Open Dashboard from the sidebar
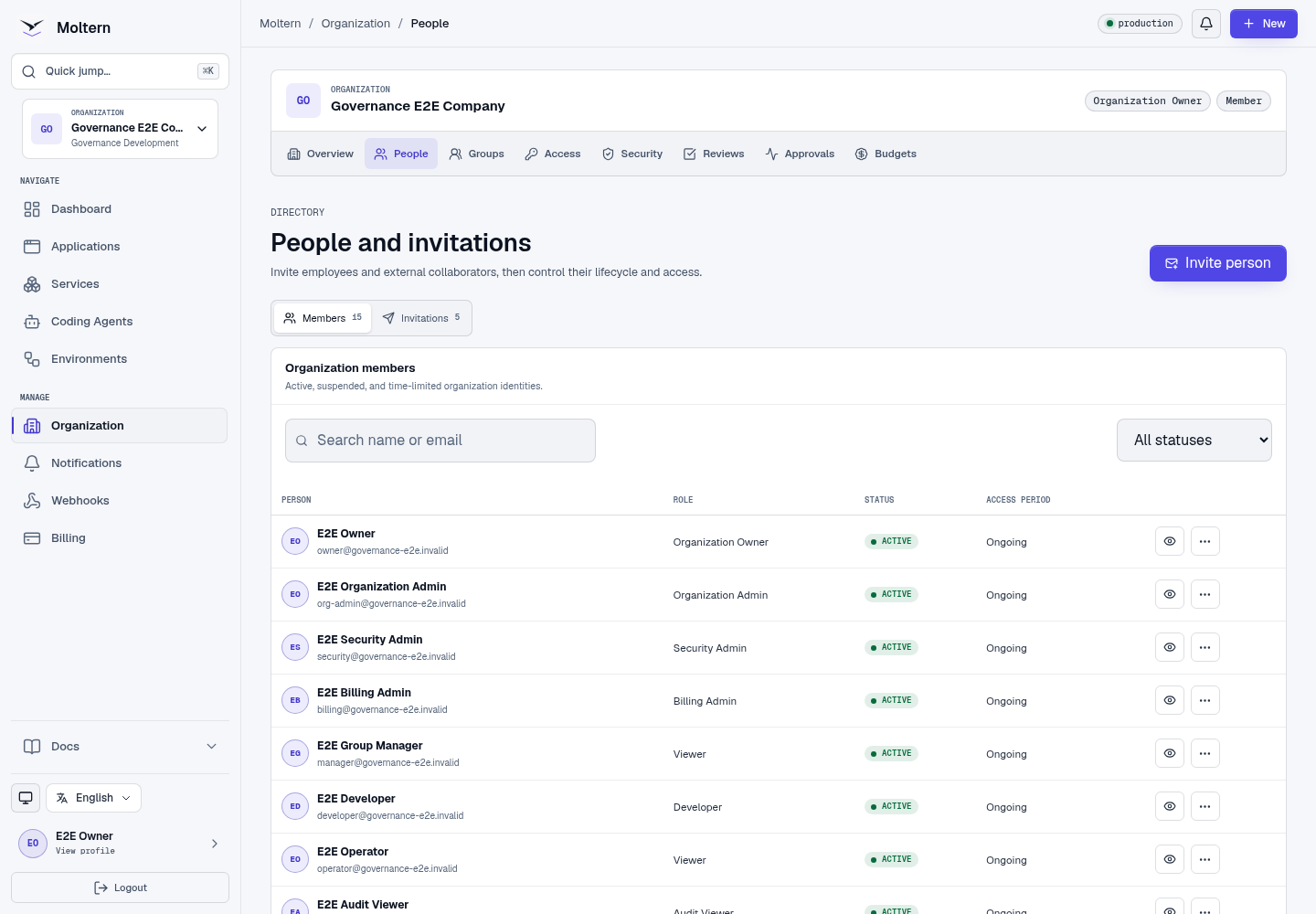Viewport: 1316px width, 914px height. [x=120, y=209]
